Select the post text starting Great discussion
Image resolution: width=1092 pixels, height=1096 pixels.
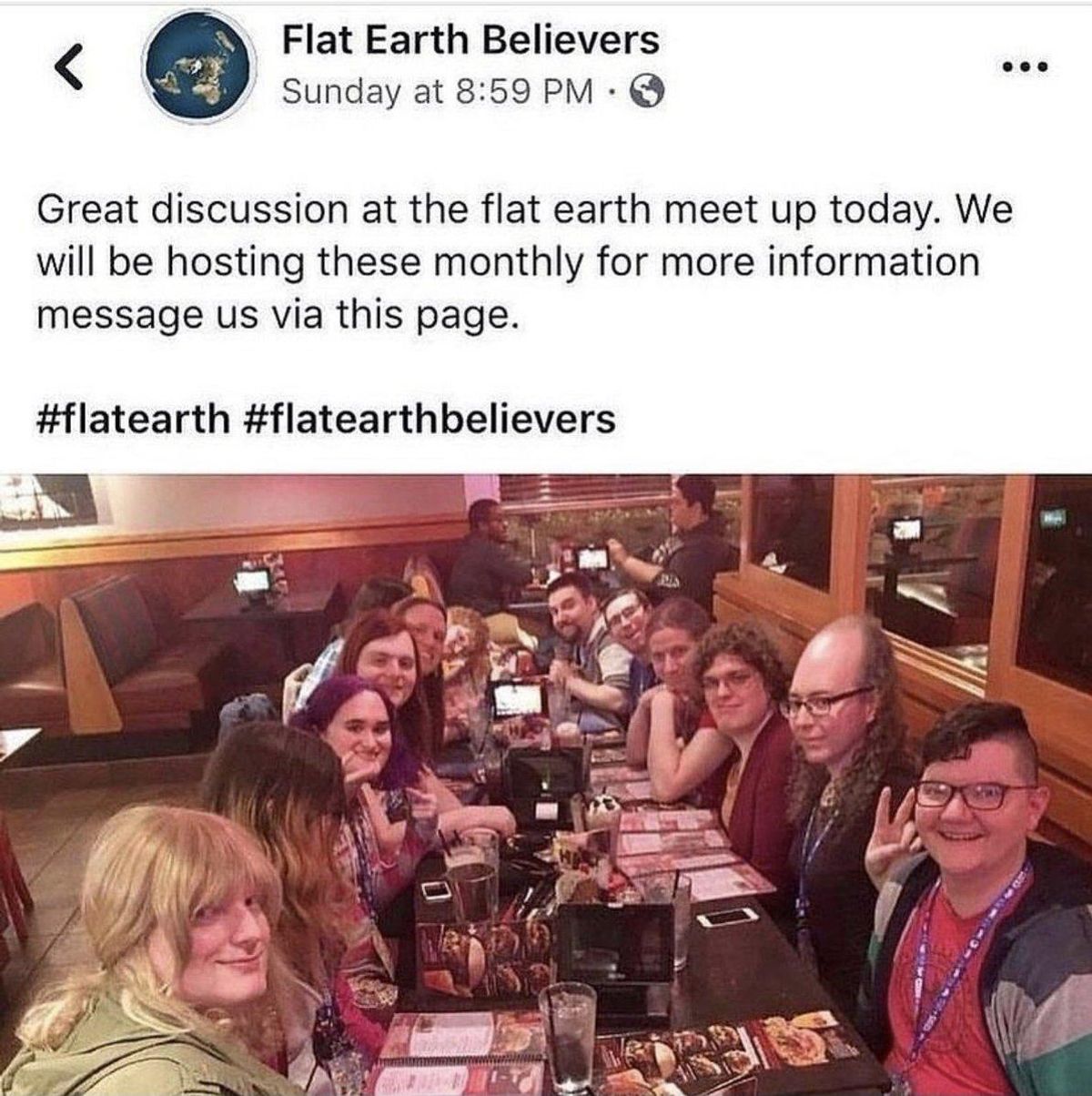[524, 263]
